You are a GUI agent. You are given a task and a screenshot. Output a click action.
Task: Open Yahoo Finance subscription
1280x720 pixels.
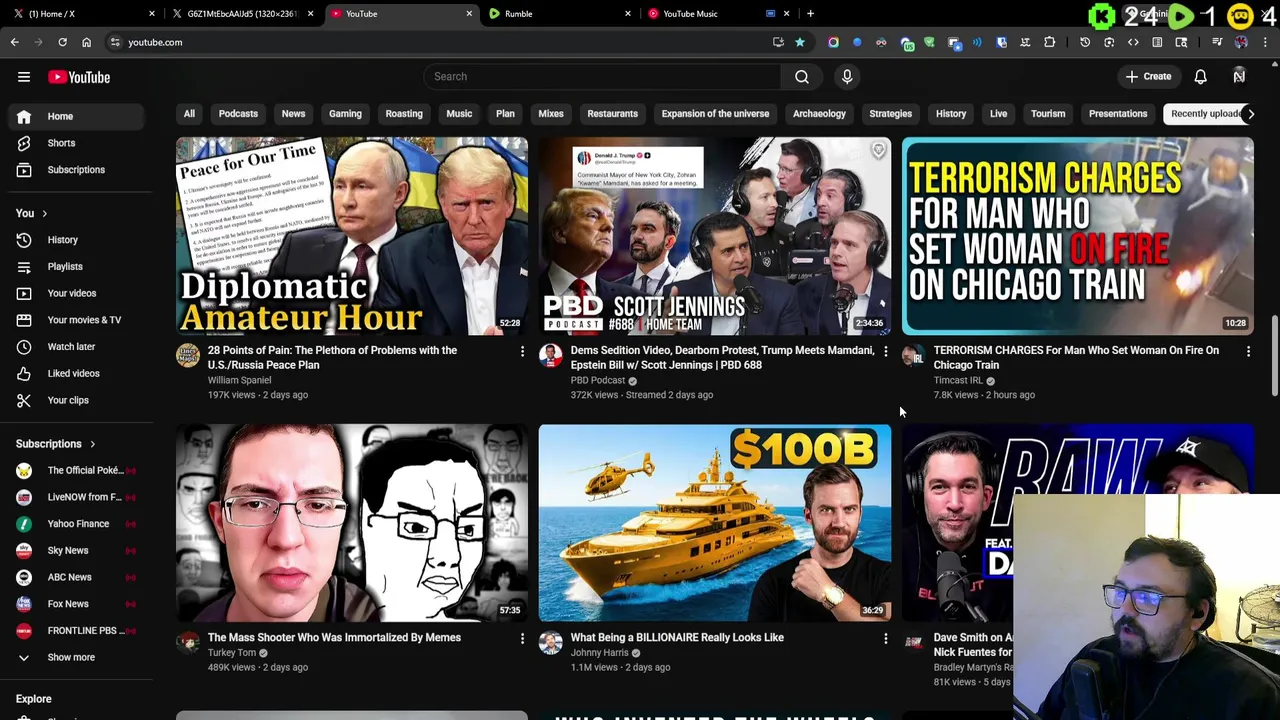click(x=76, y=524)
